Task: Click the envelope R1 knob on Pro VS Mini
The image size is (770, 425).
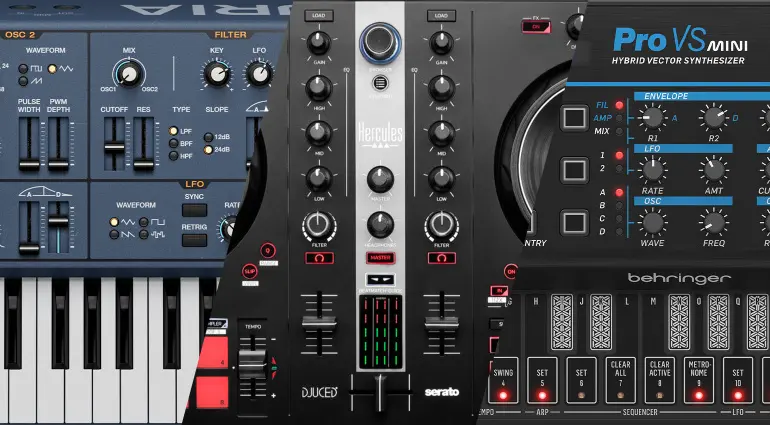Action: pos(652,118)
